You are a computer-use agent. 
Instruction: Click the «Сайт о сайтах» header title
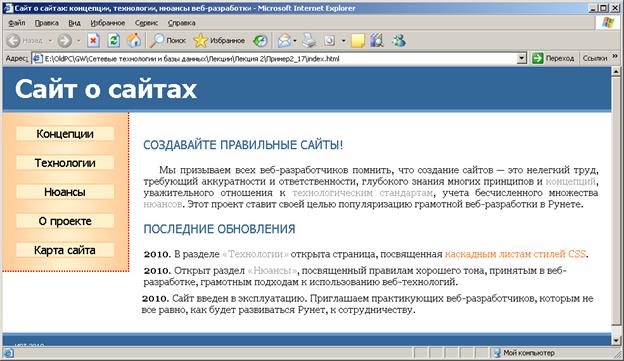[x=106, y=89]
